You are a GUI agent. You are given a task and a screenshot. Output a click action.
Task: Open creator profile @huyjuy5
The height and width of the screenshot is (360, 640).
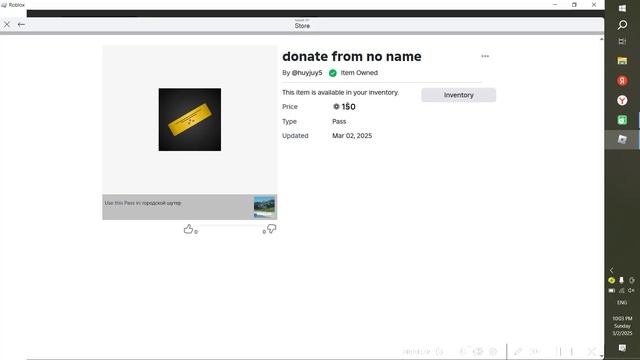pos(307,73)
